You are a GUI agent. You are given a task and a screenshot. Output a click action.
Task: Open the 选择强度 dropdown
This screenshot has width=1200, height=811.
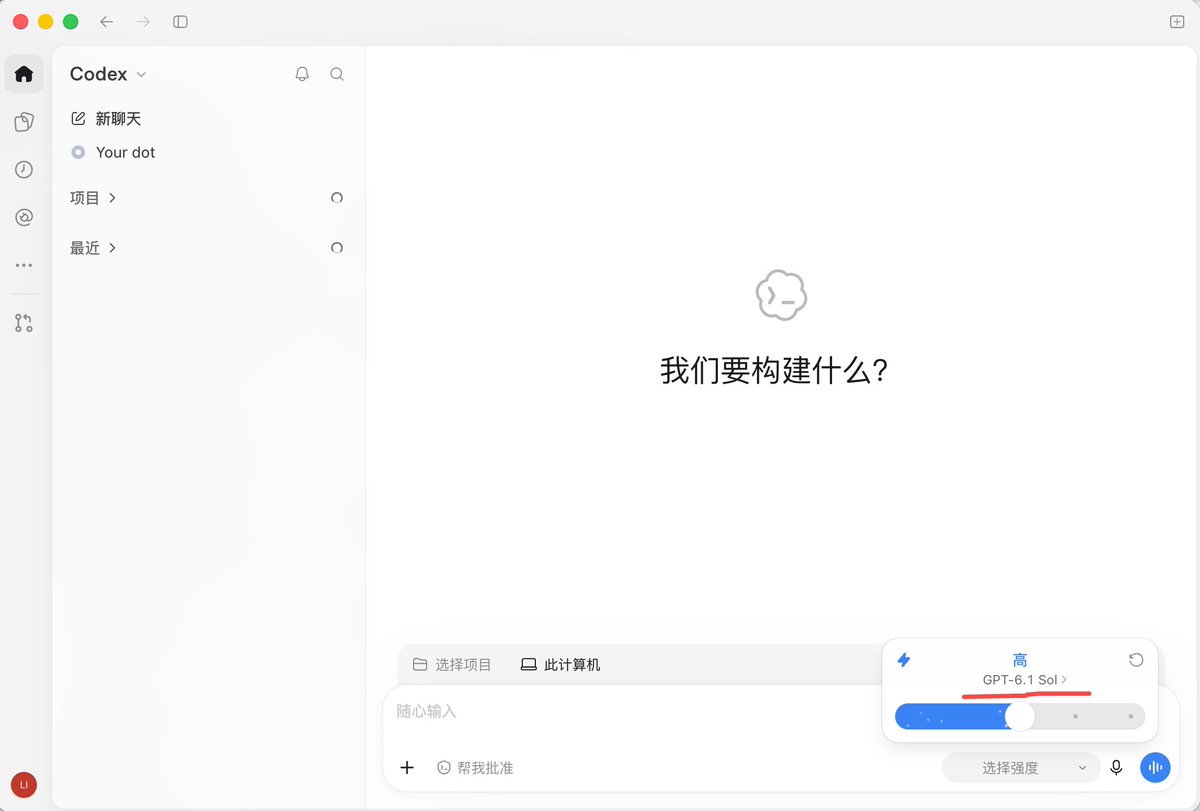click(1020, 768)
